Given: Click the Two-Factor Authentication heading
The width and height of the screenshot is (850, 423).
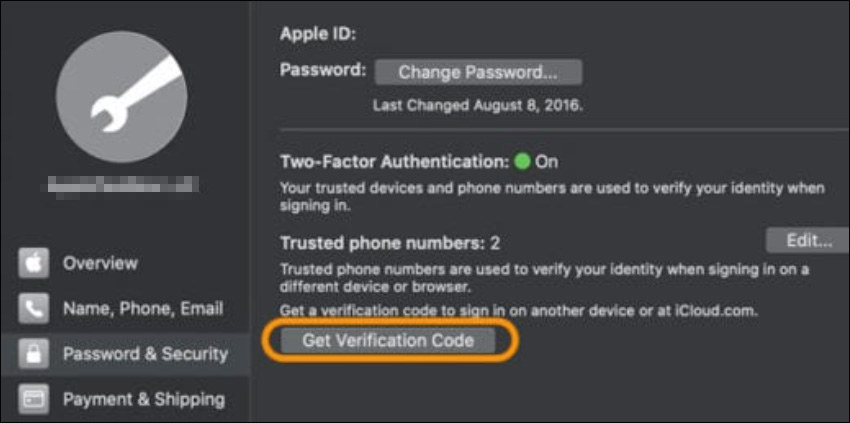Looking at the screenshot, I should (x=394, y=161).
